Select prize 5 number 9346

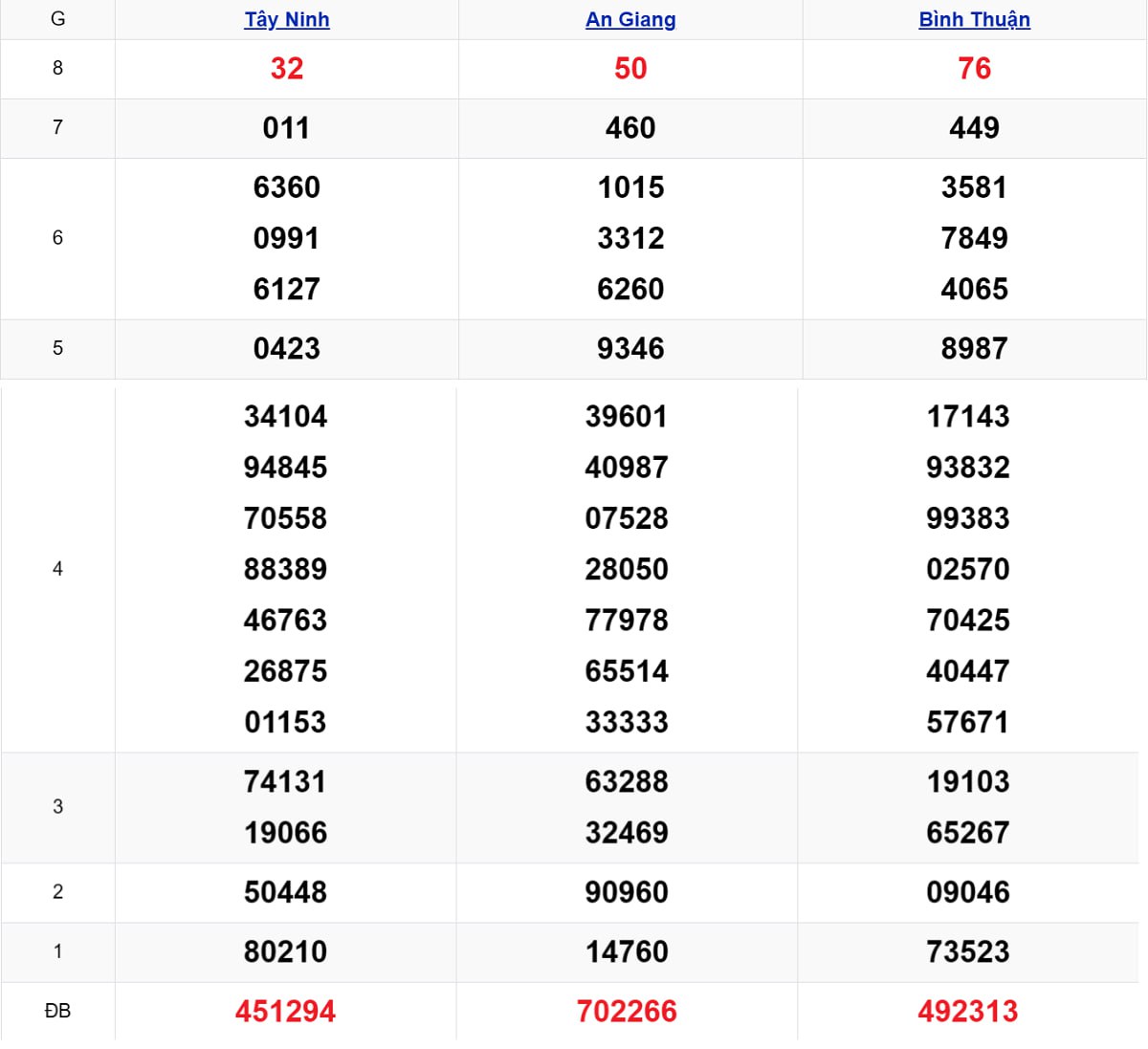point(630,349)
